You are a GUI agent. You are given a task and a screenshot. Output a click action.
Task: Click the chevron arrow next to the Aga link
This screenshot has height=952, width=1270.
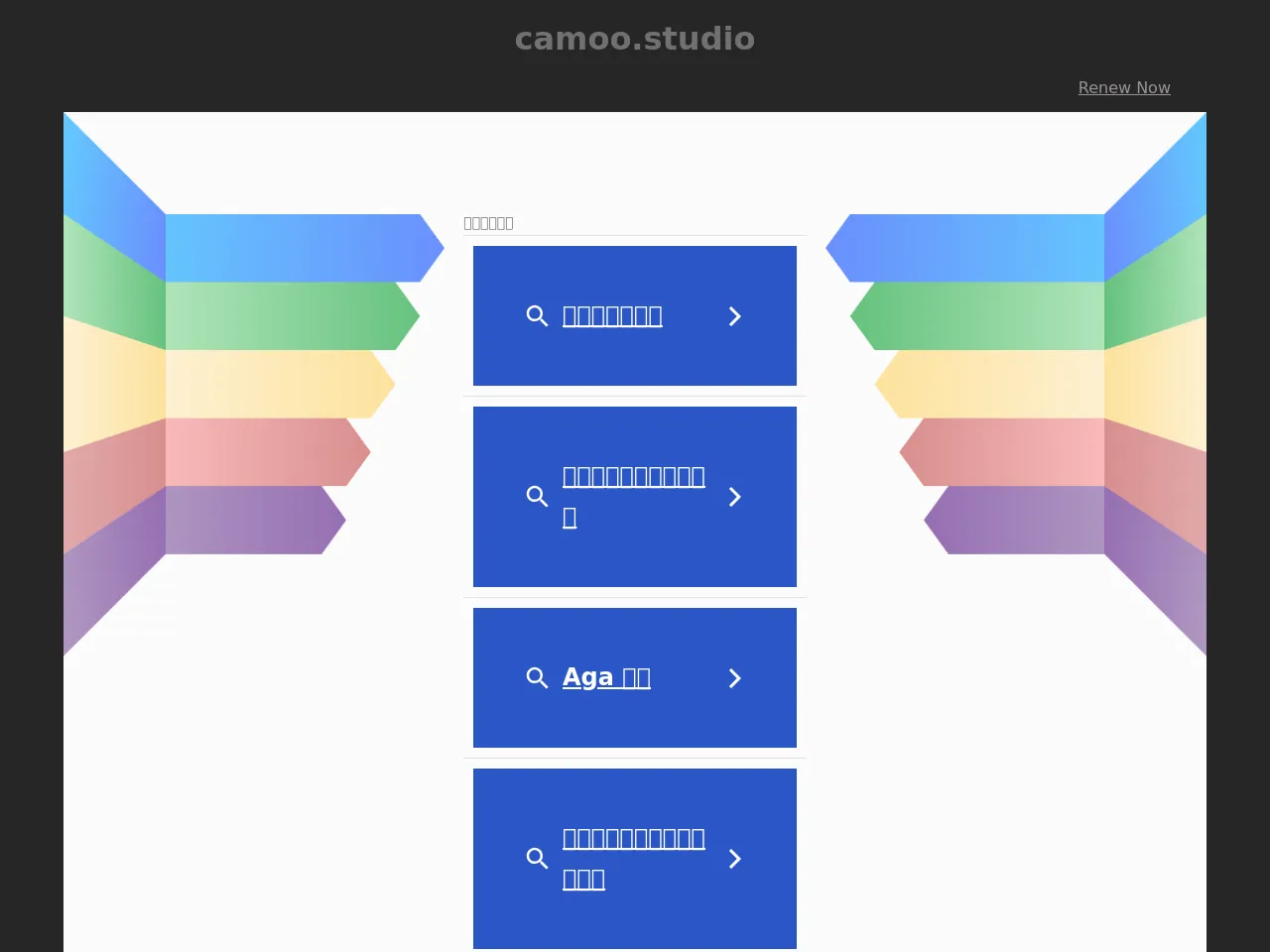click(x=734, y=678)
